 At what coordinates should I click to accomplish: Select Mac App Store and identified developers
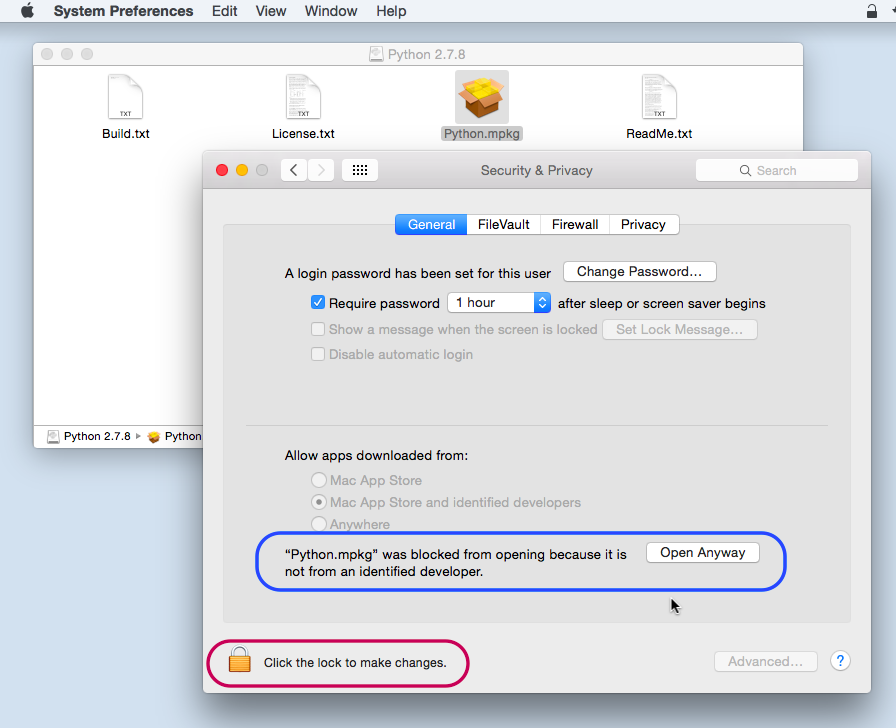319,502
